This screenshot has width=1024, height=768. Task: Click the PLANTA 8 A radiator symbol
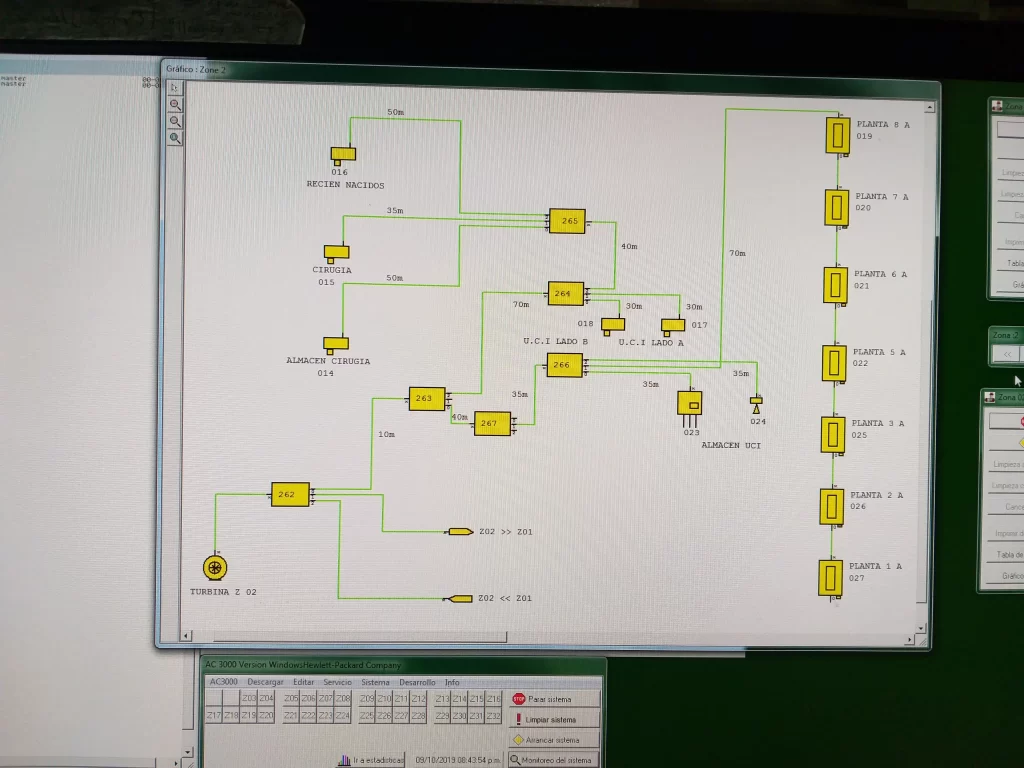[x=836, y=134]
